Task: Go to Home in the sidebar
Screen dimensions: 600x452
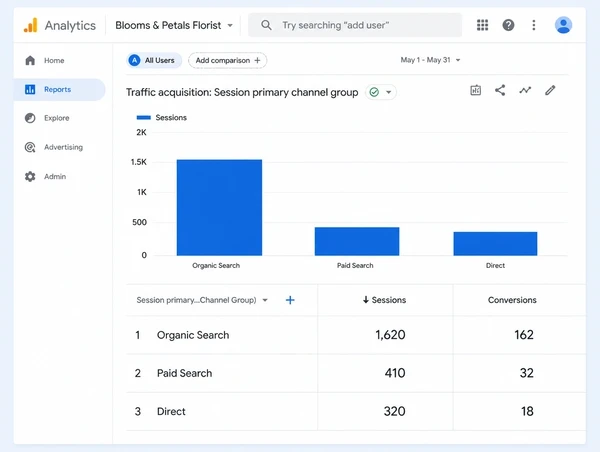Action: 59,60
